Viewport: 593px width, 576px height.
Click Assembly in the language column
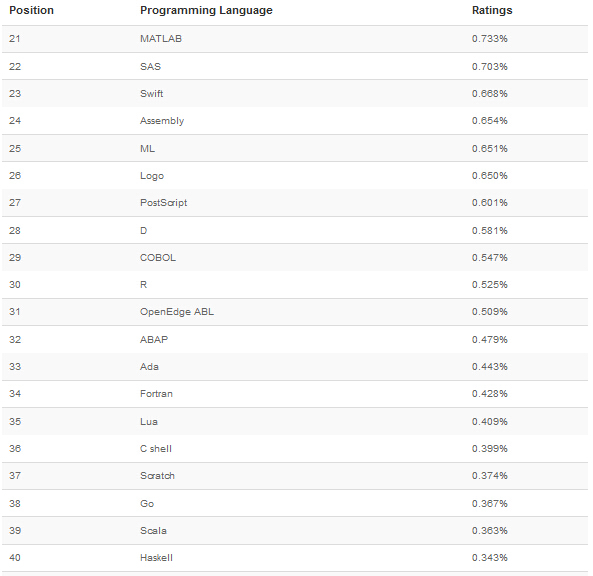[162, 121]
